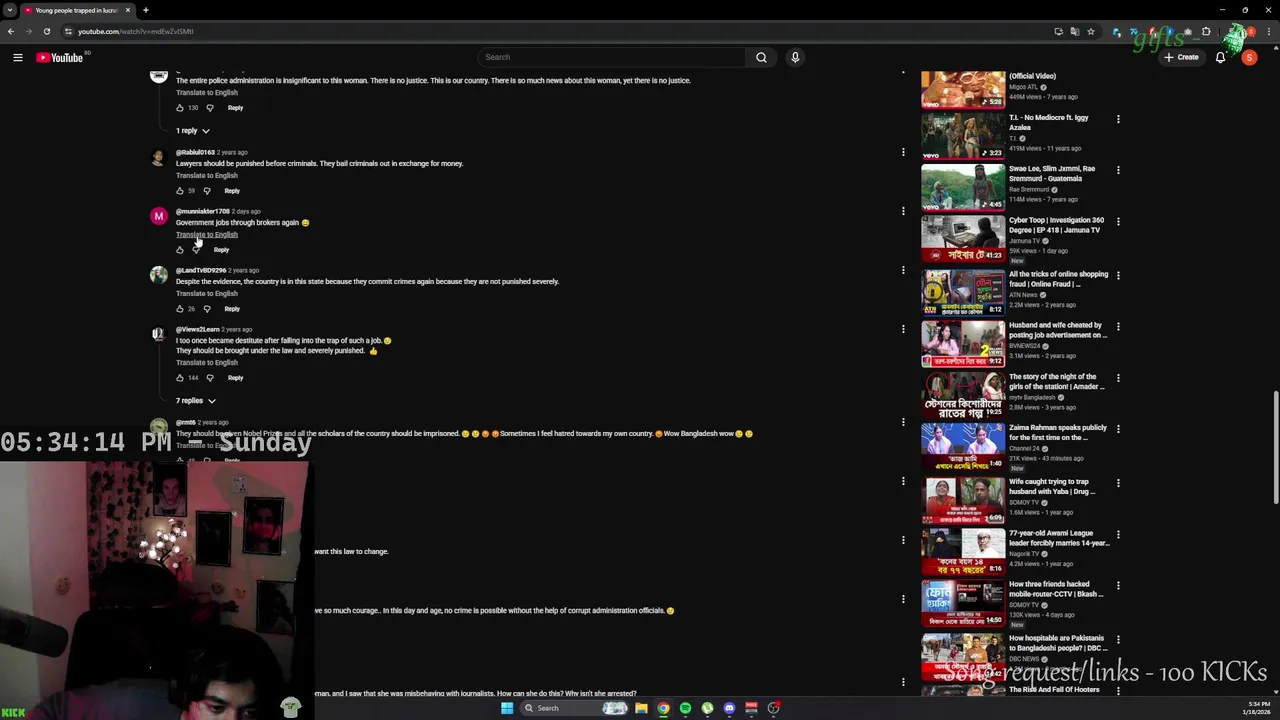Like the comment with 130 likes
This screenshot has width=1280, height=720.
(x=180, y=108)
